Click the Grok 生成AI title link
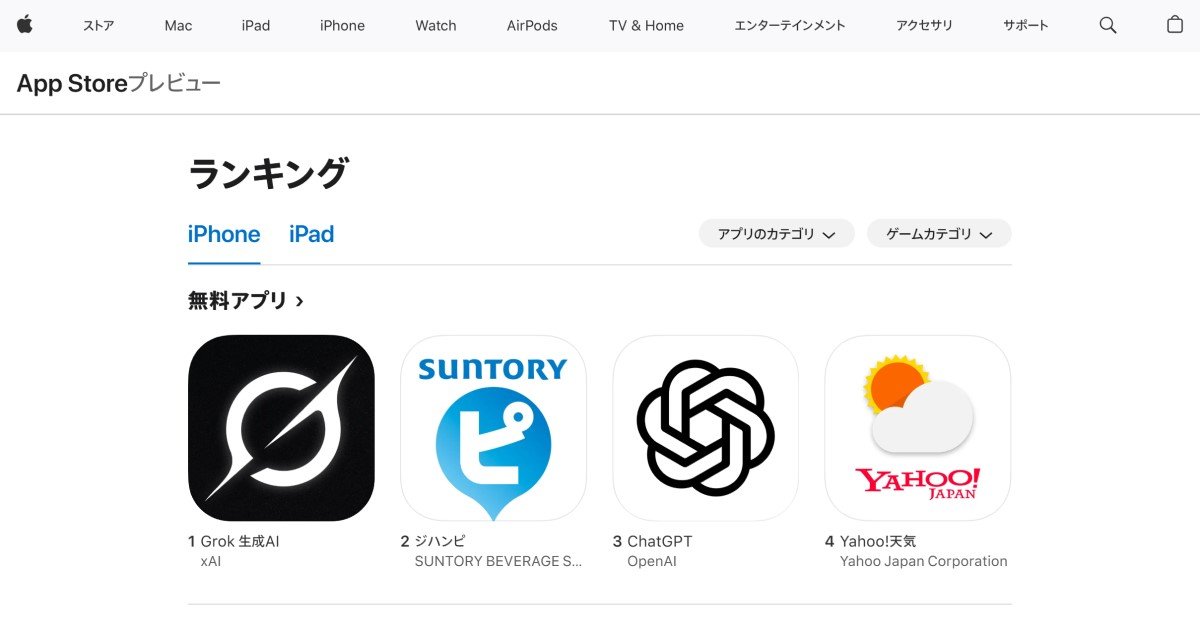This screenshot has height=627, width=1200. 240,541
